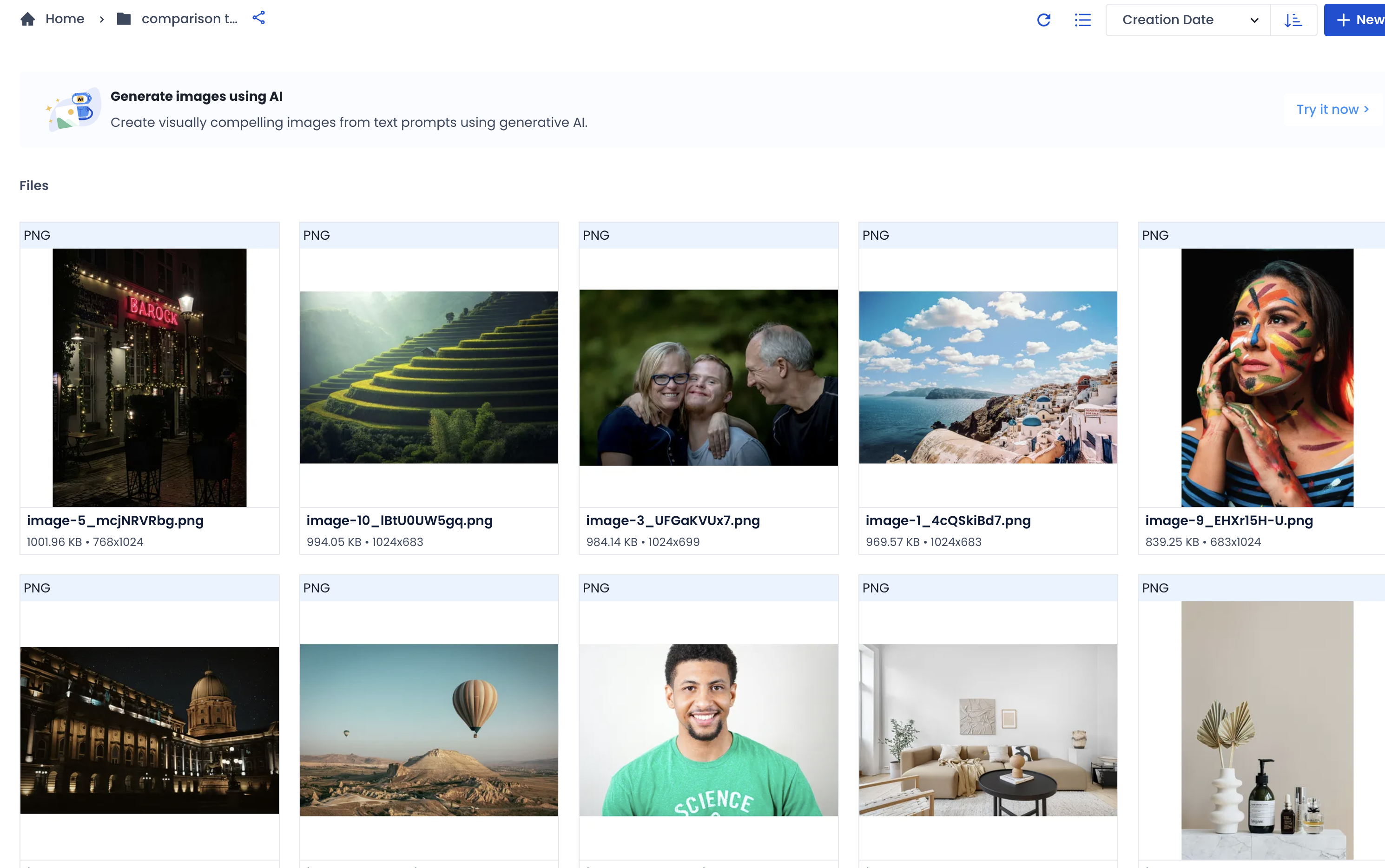Click the folder icon before 'comparison t...'

[x=124, y=19]
